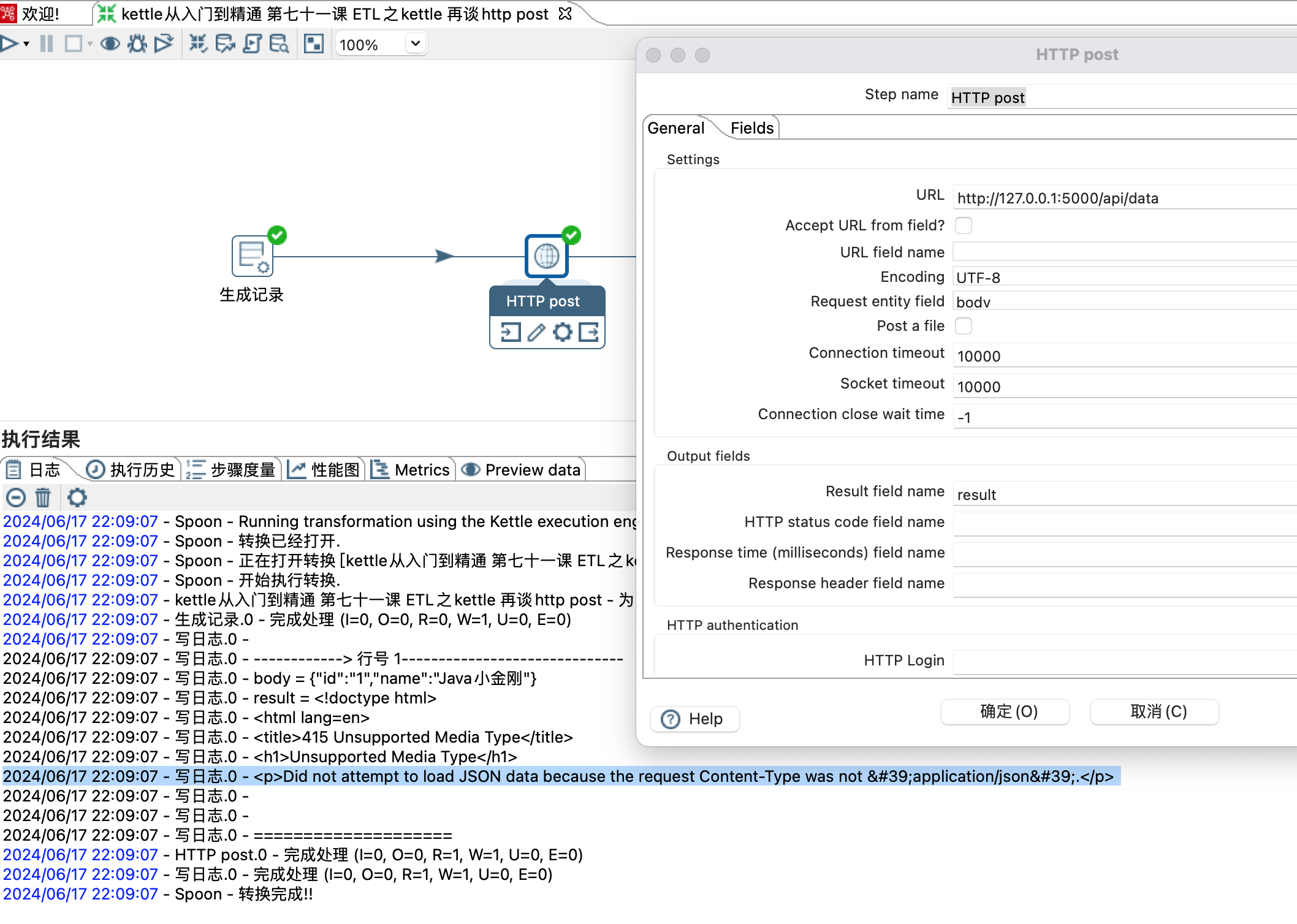Click the trash icon to clear log
This screenshot has width=1297, height=924.
click(x=43, y=498)
